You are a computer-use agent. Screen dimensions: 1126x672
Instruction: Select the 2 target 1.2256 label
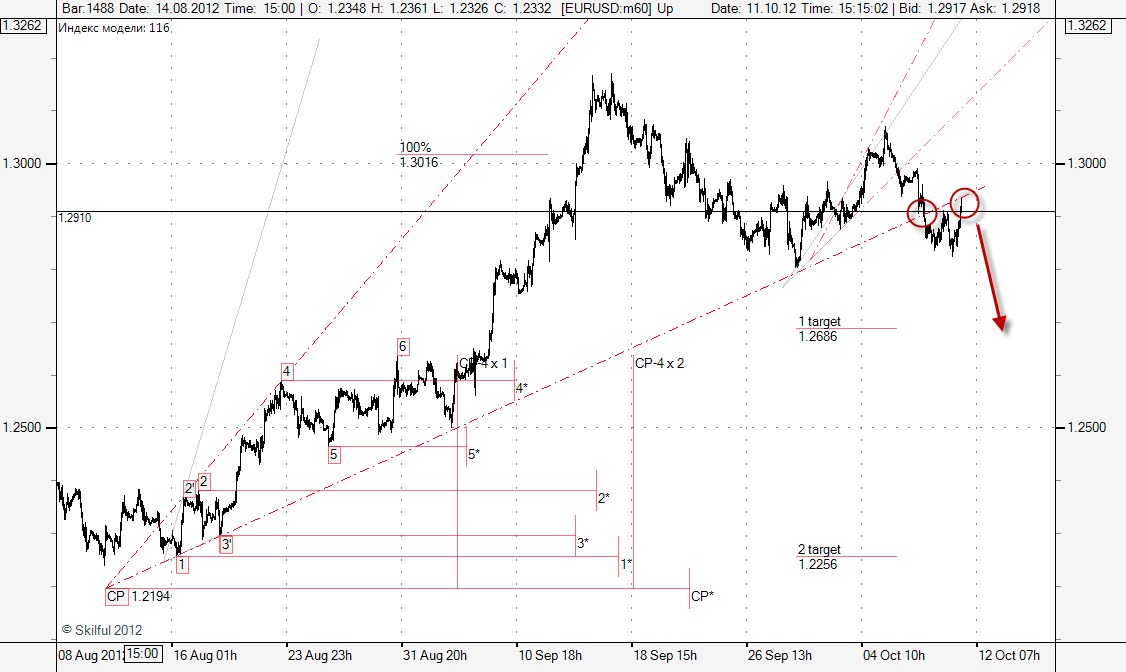[x=819, y=557]
